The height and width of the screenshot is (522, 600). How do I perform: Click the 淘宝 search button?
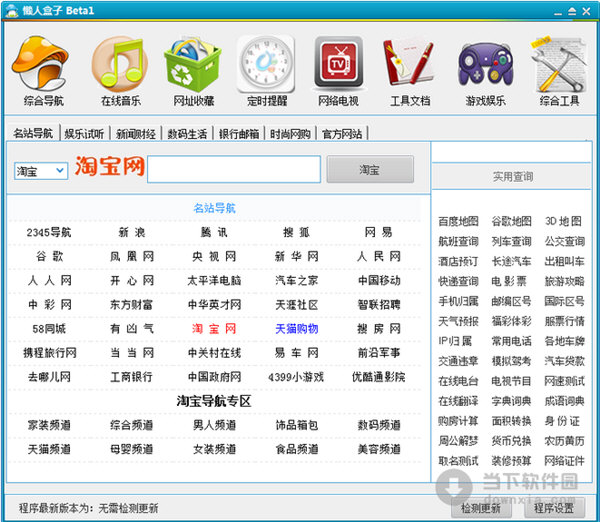(x=370, y=169)
